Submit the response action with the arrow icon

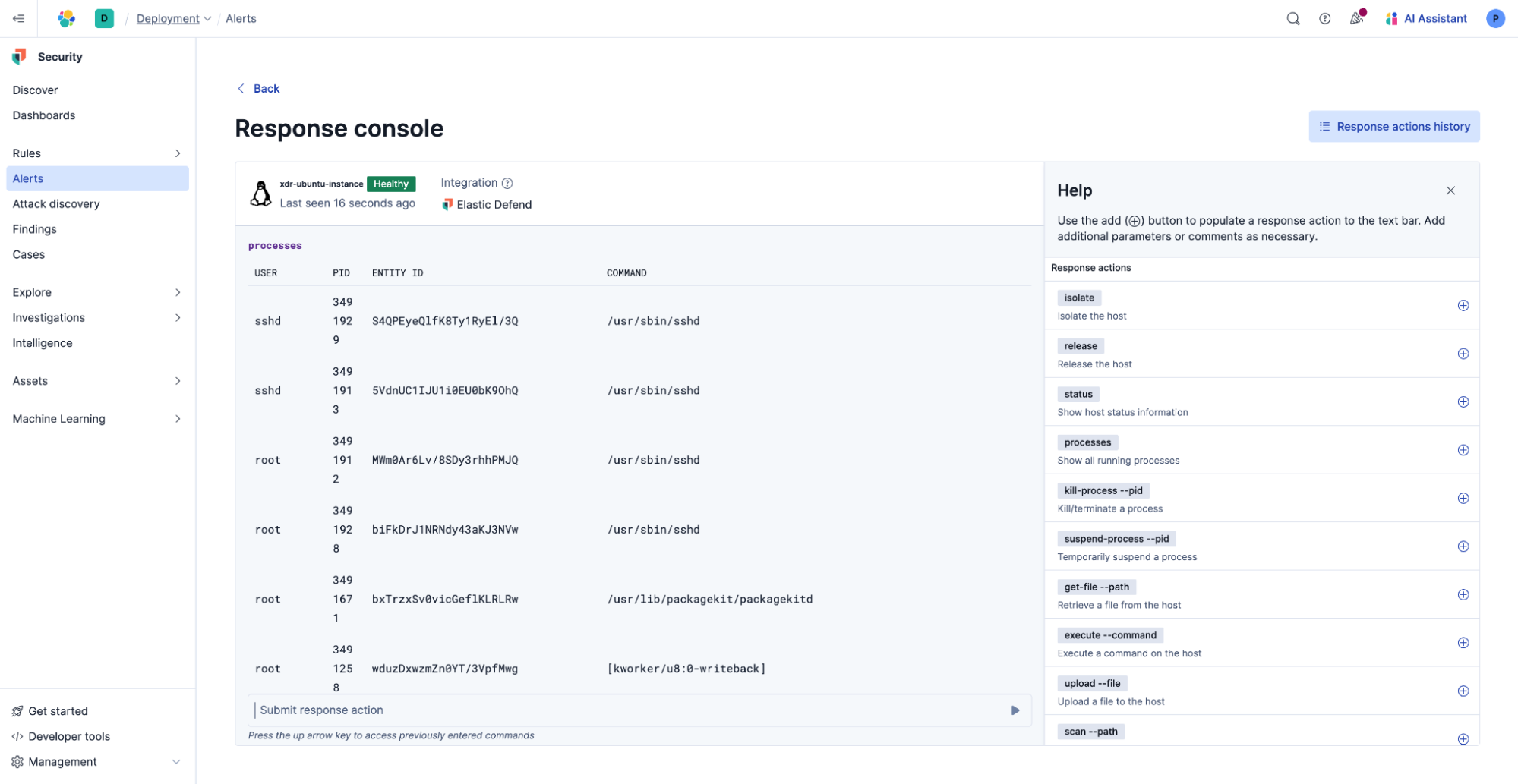1015,710
